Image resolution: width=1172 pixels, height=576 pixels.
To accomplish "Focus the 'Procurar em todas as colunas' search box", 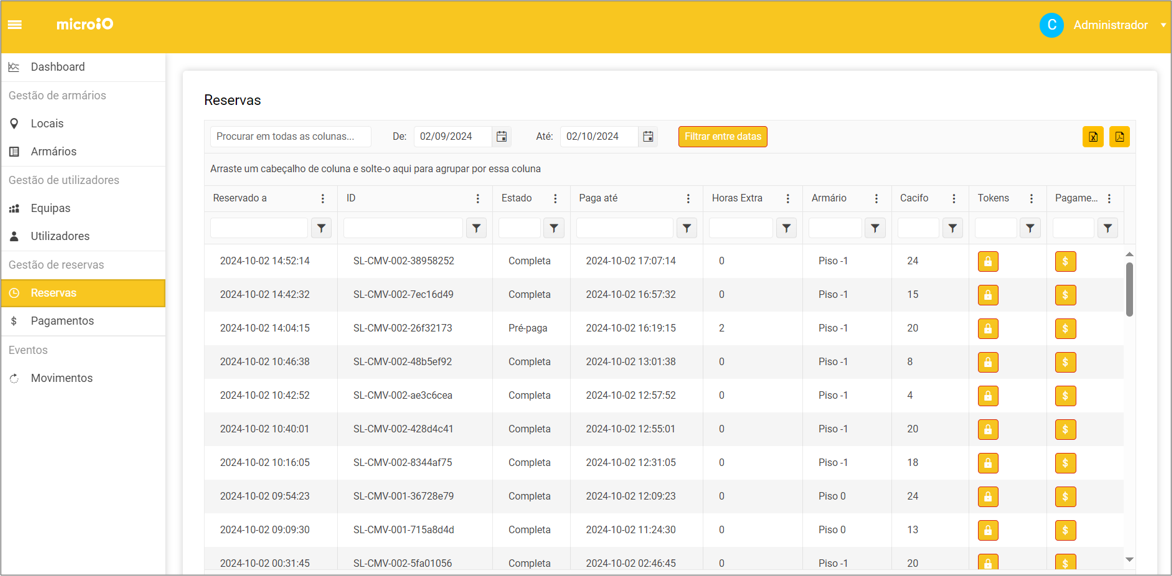I will pos(290,137).
